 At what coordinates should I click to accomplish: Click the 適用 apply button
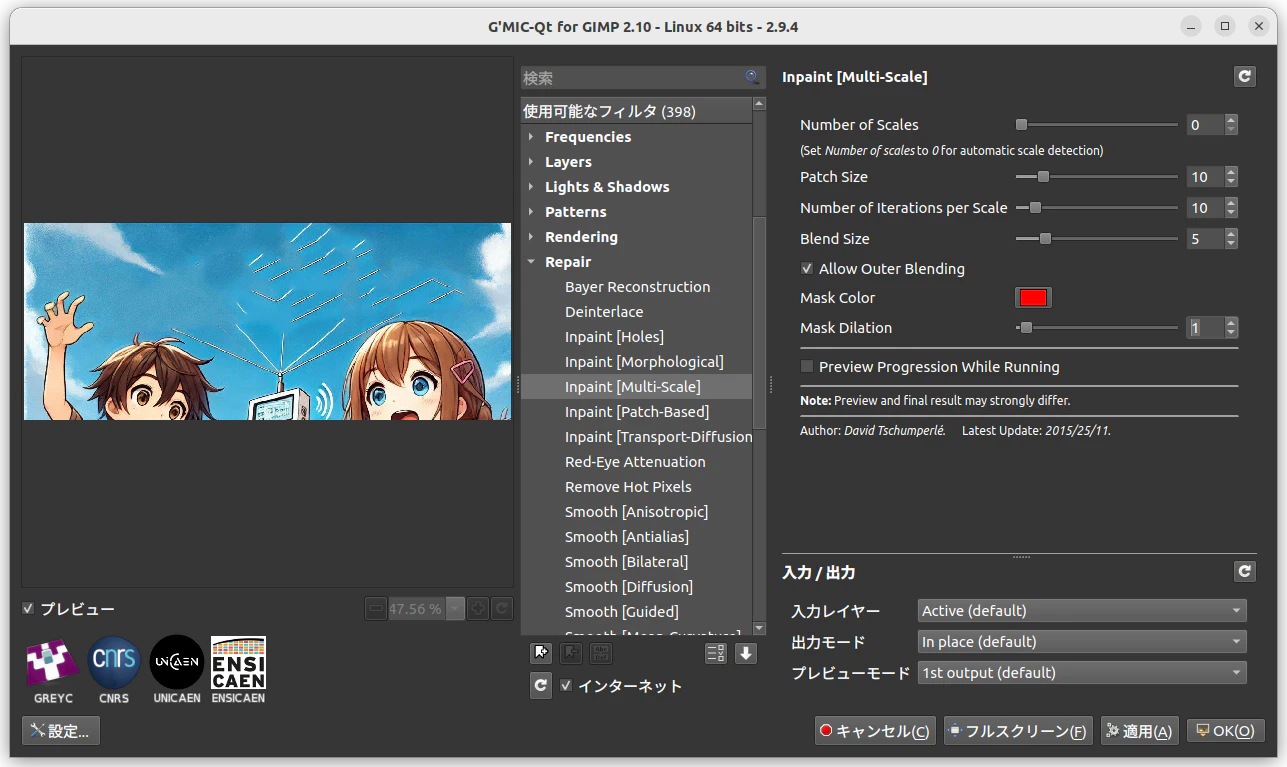[1140, 731]
